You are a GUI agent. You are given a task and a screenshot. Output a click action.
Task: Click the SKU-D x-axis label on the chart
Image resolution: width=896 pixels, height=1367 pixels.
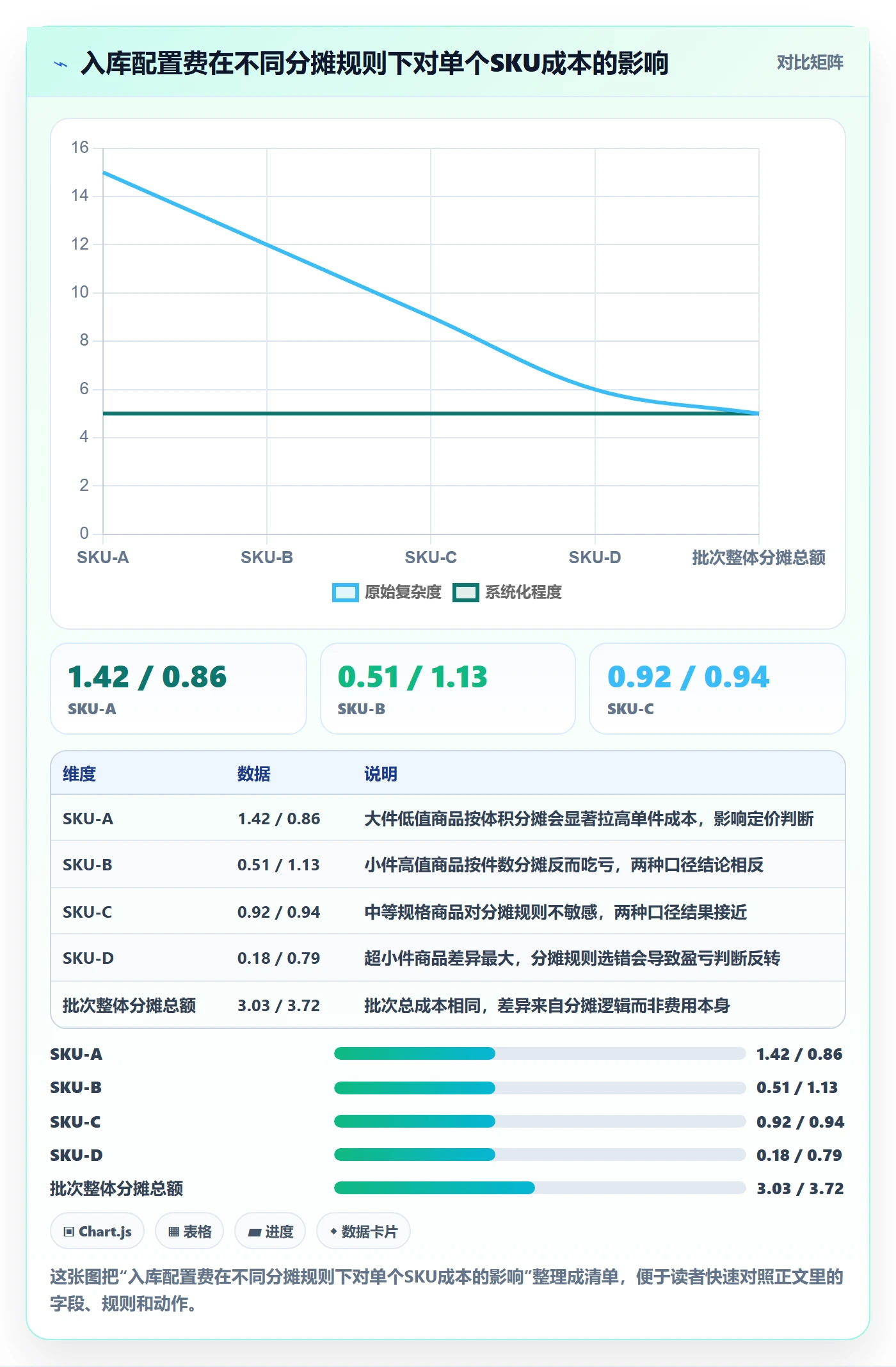(x=595, y=557)
